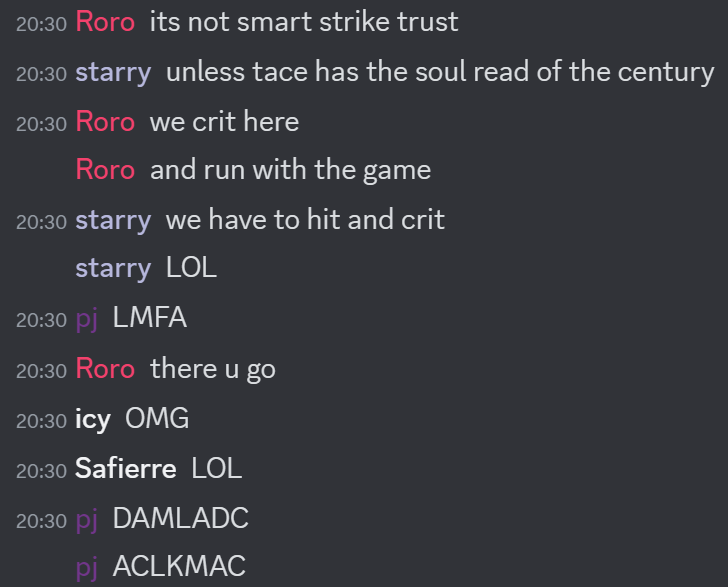Click starry username beside LOL message

click(113, 268)
